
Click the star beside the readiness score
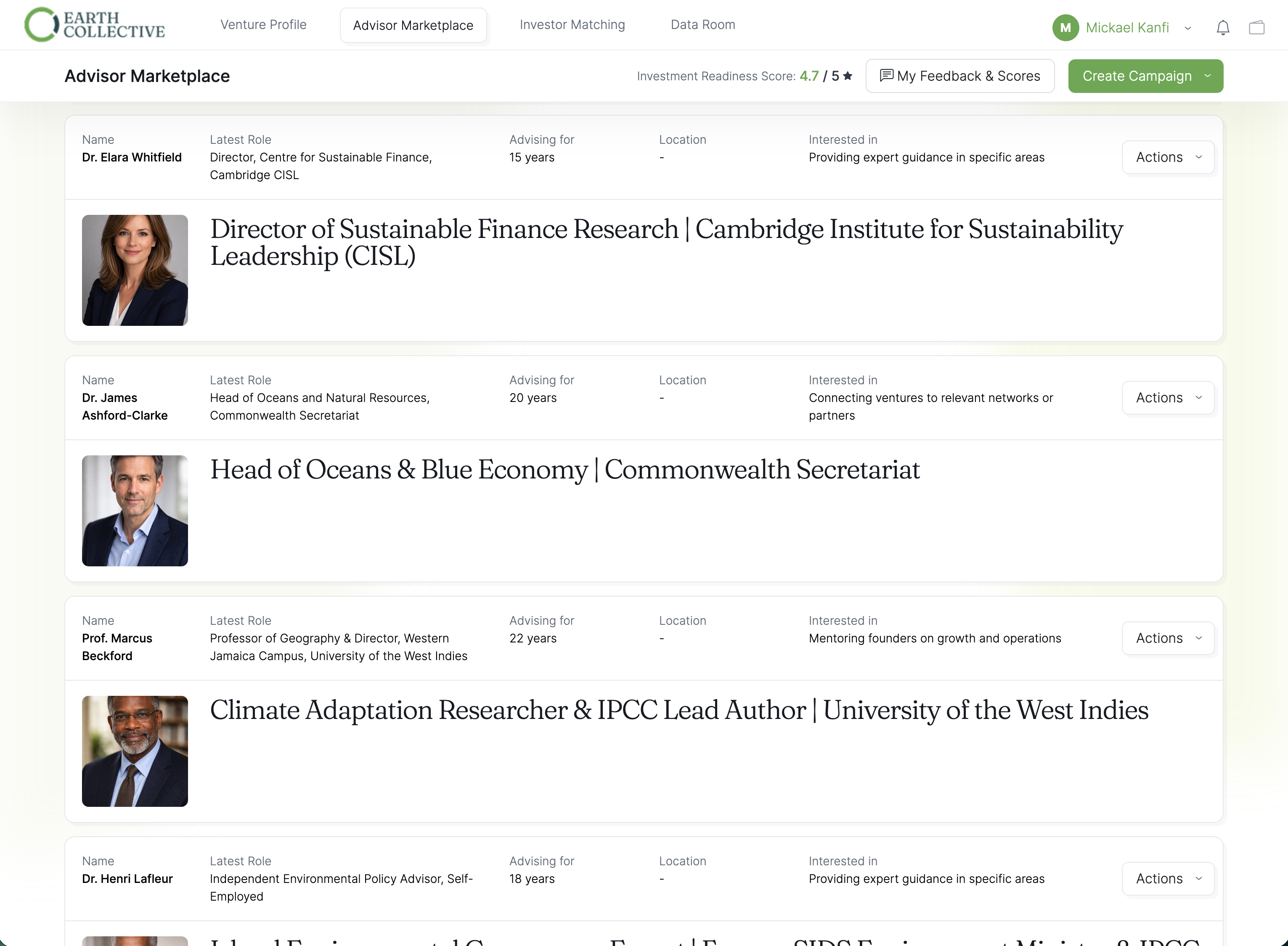pyautogui.click(x=847, y=75)
